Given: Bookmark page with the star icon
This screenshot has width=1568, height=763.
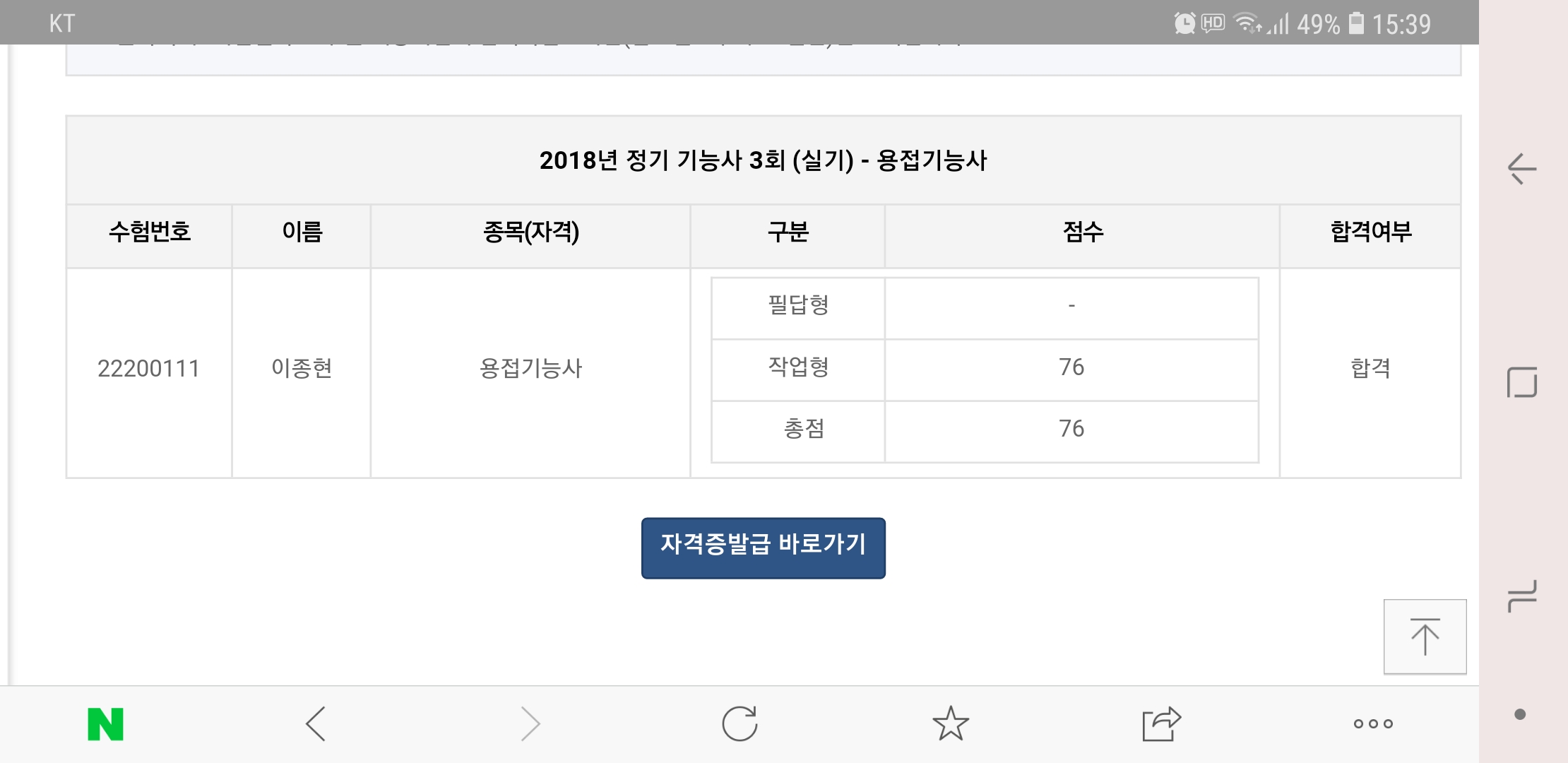Looking at the screenshot, I should pos(950,724).
